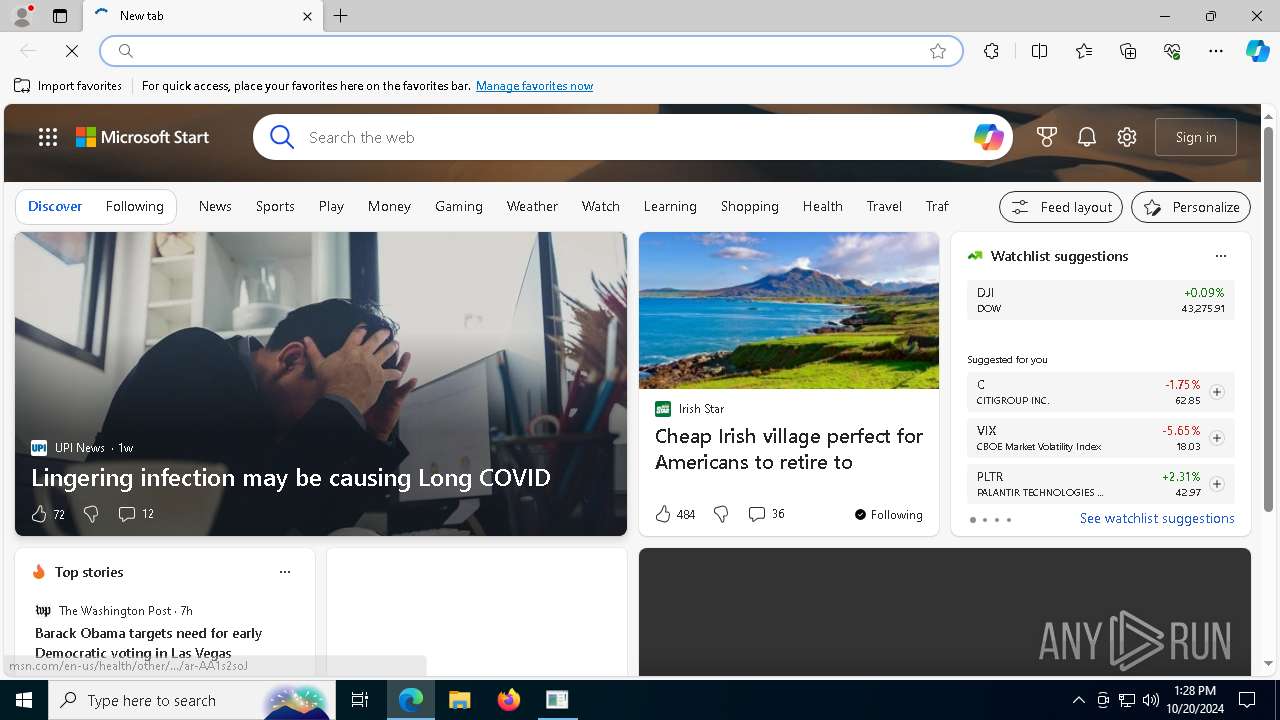Open Microsoft Rewards trophy icon
1280x720 pixels.
[x=1047, y=137]
